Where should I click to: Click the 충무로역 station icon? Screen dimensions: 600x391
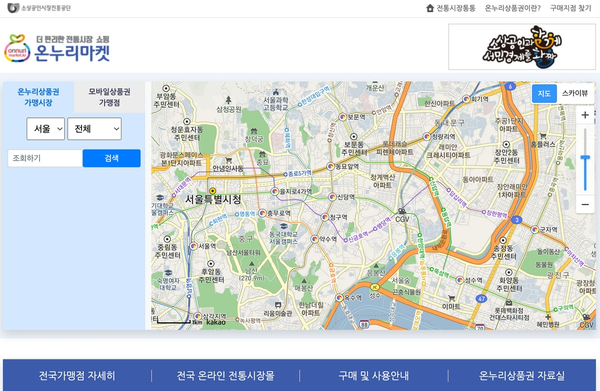tap(262, 213)
